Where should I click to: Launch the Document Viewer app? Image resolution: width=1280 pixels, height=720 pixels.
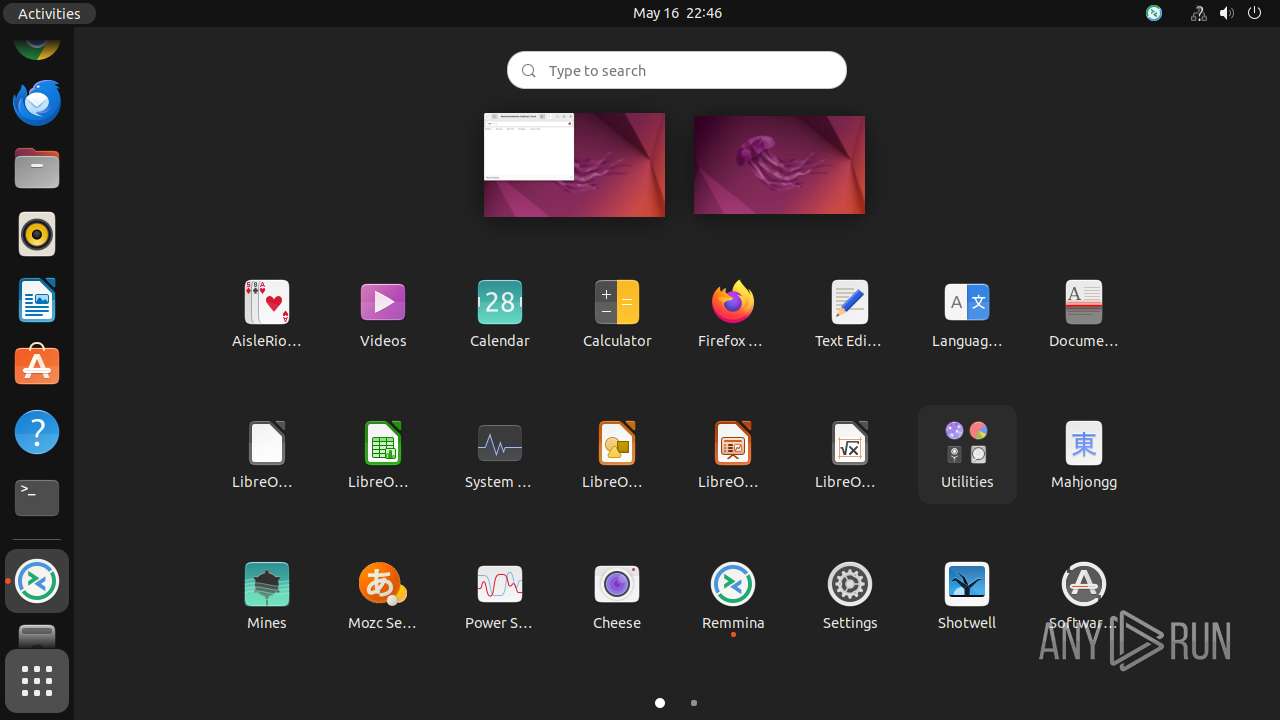pos(1084,313)
